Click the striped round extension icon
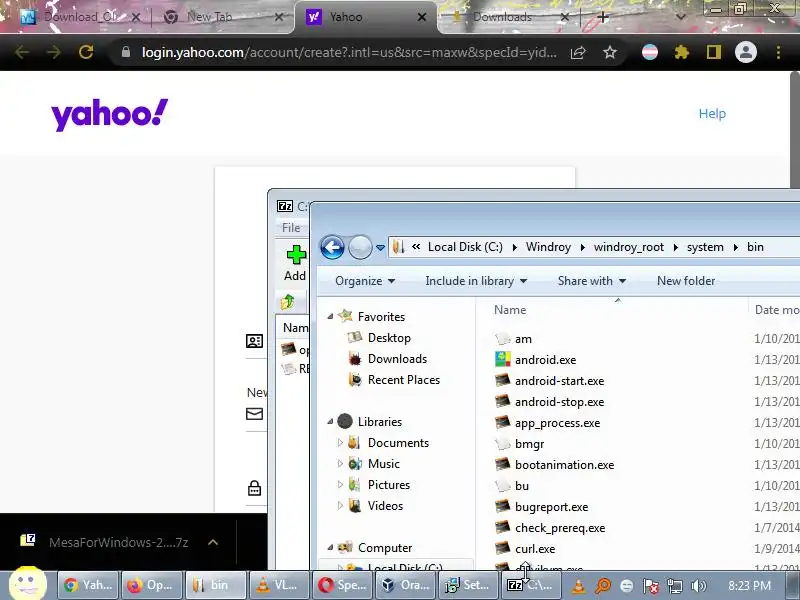This screenshot has height=600, width=800. [649, 52]
